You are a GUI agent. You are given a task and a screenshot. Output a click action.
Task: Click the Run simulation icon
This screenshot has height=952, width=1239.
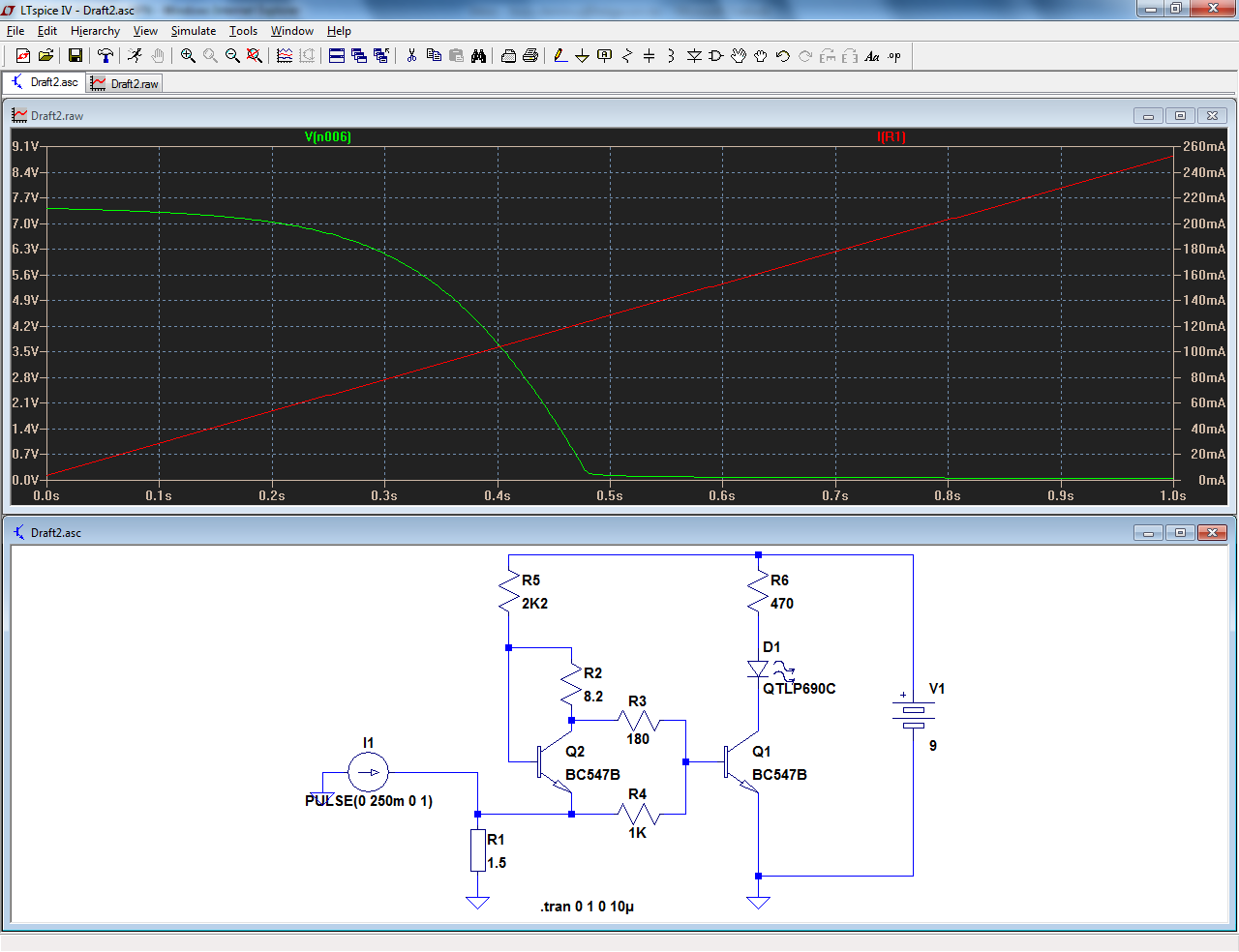point(135,56)
